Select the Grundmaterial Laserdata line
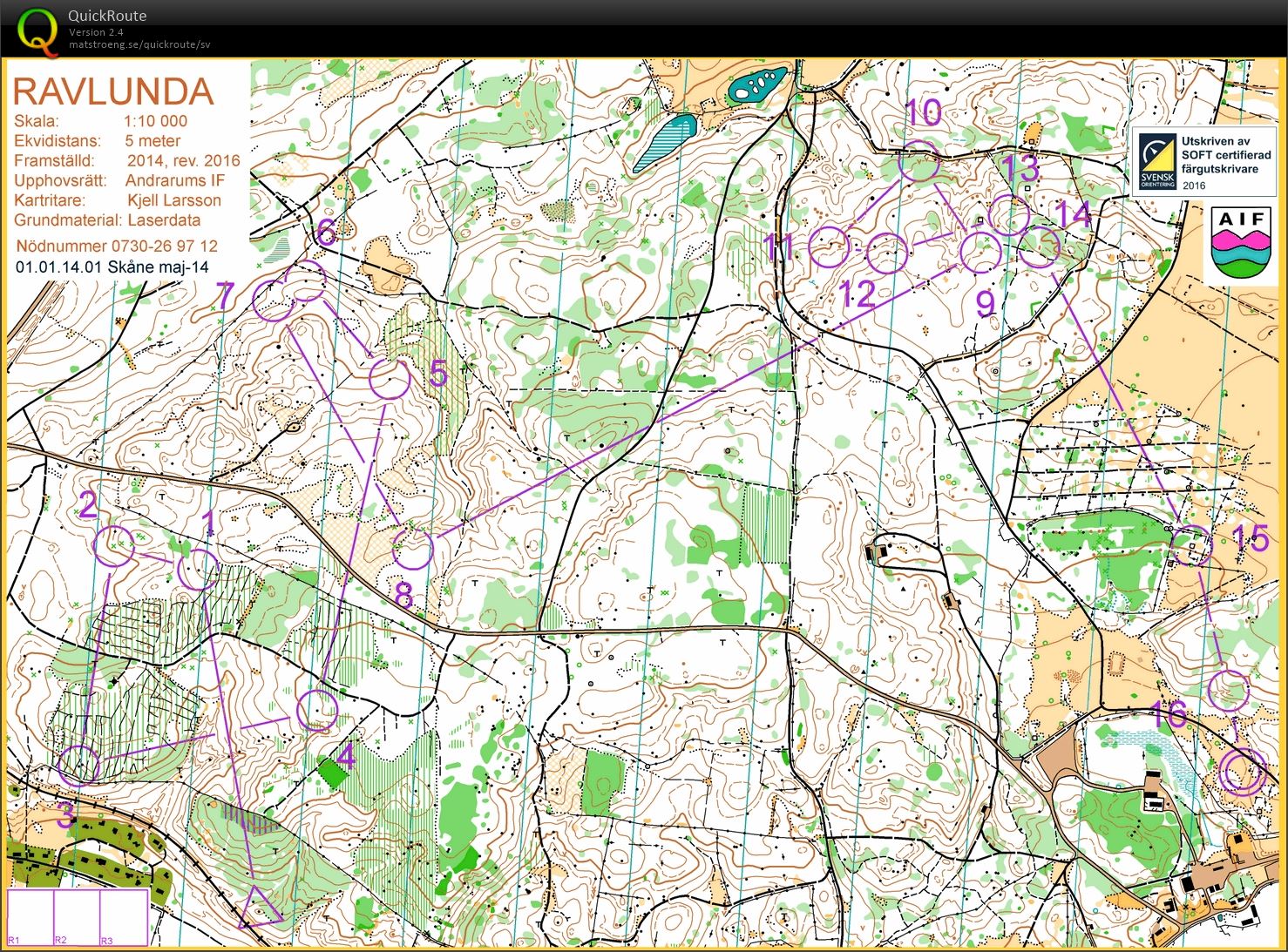The image size is (1288, 952). point(106,220)
